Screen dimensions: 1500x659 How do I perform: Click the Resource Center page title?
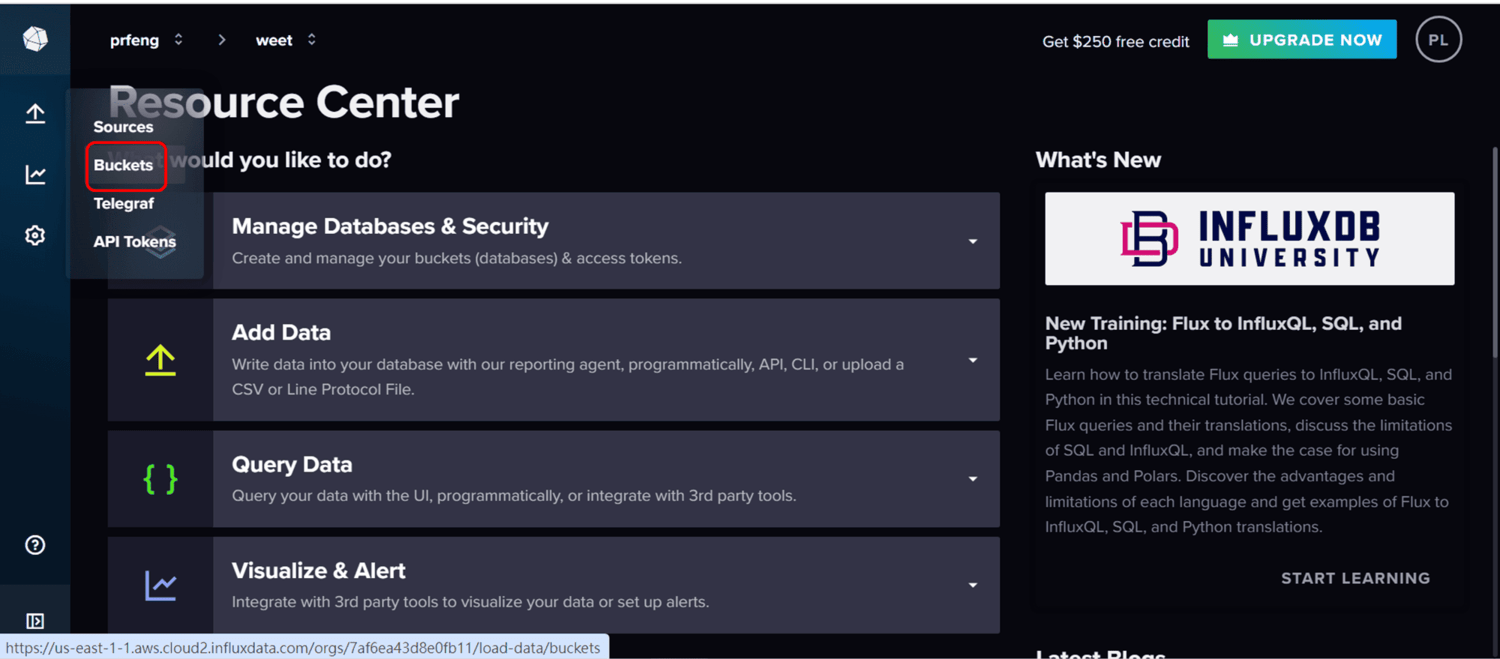click(284, 102)
